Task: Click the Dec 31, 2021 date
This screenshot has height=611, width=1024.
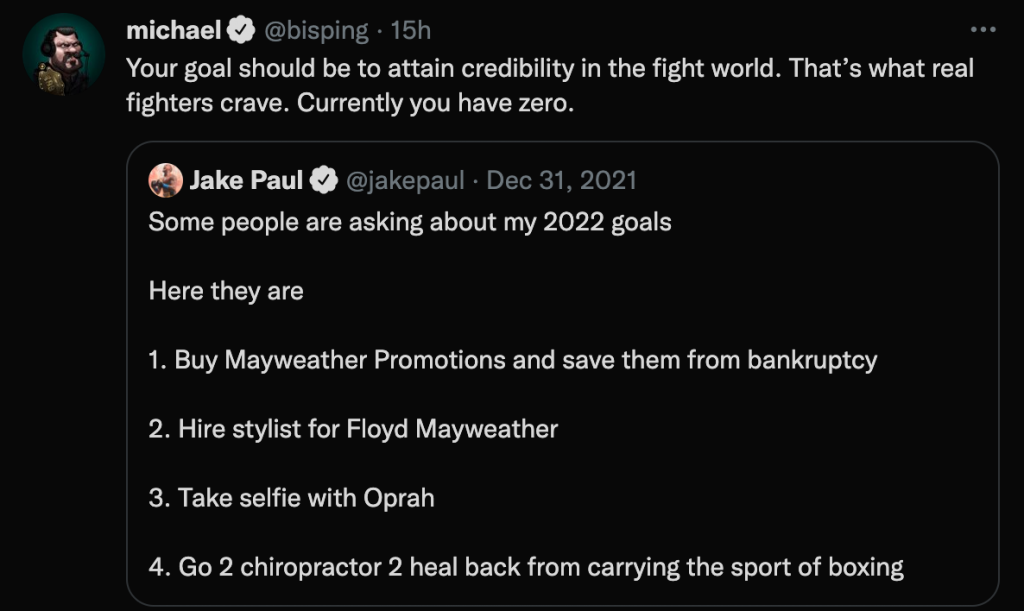Action: click(561, 181)
